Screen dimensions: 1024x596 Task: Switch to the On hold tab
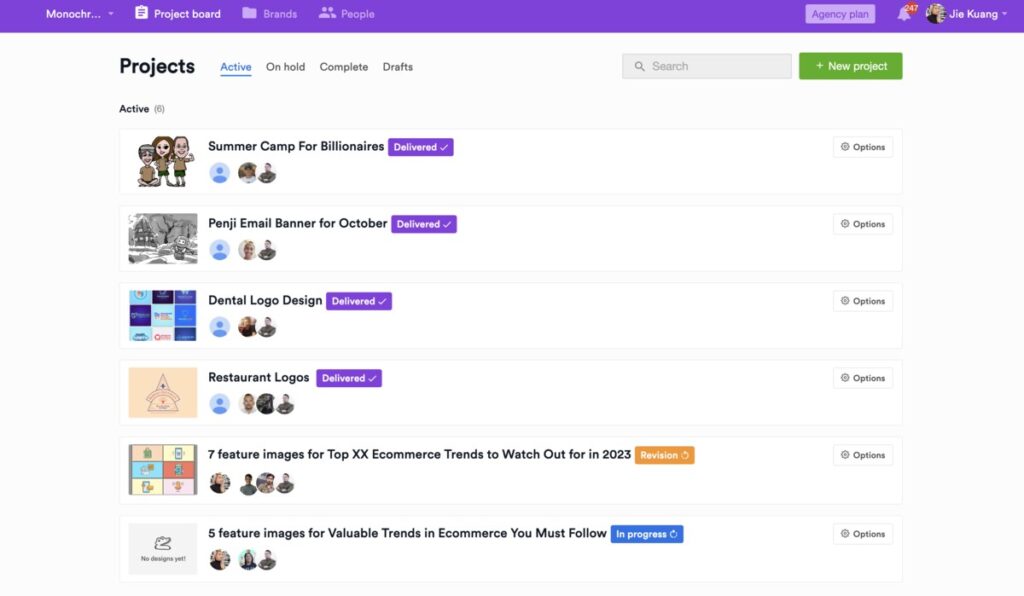(x=285, y=67)
